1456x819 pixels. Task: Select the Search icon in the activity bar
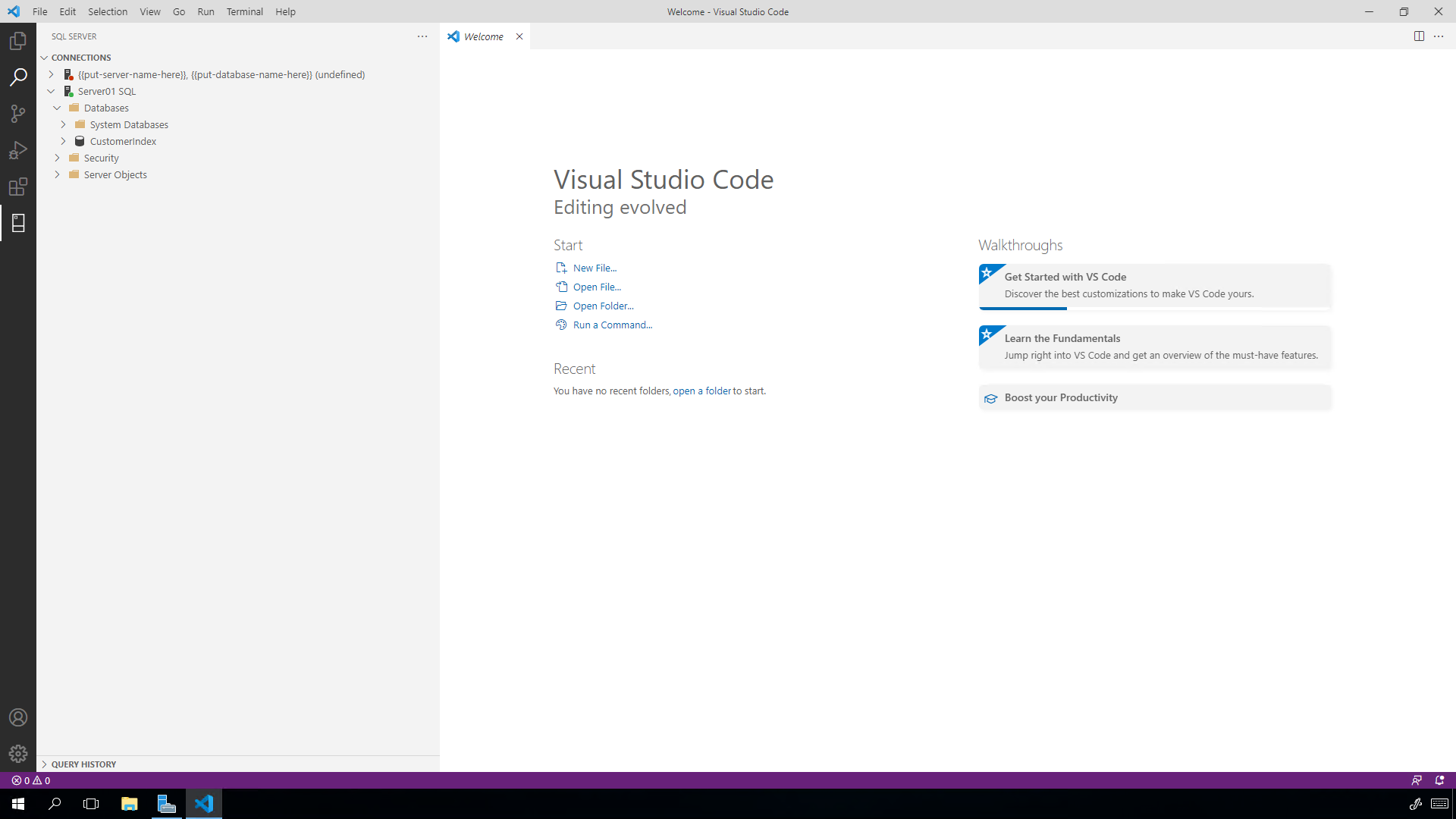coord(18,77)
